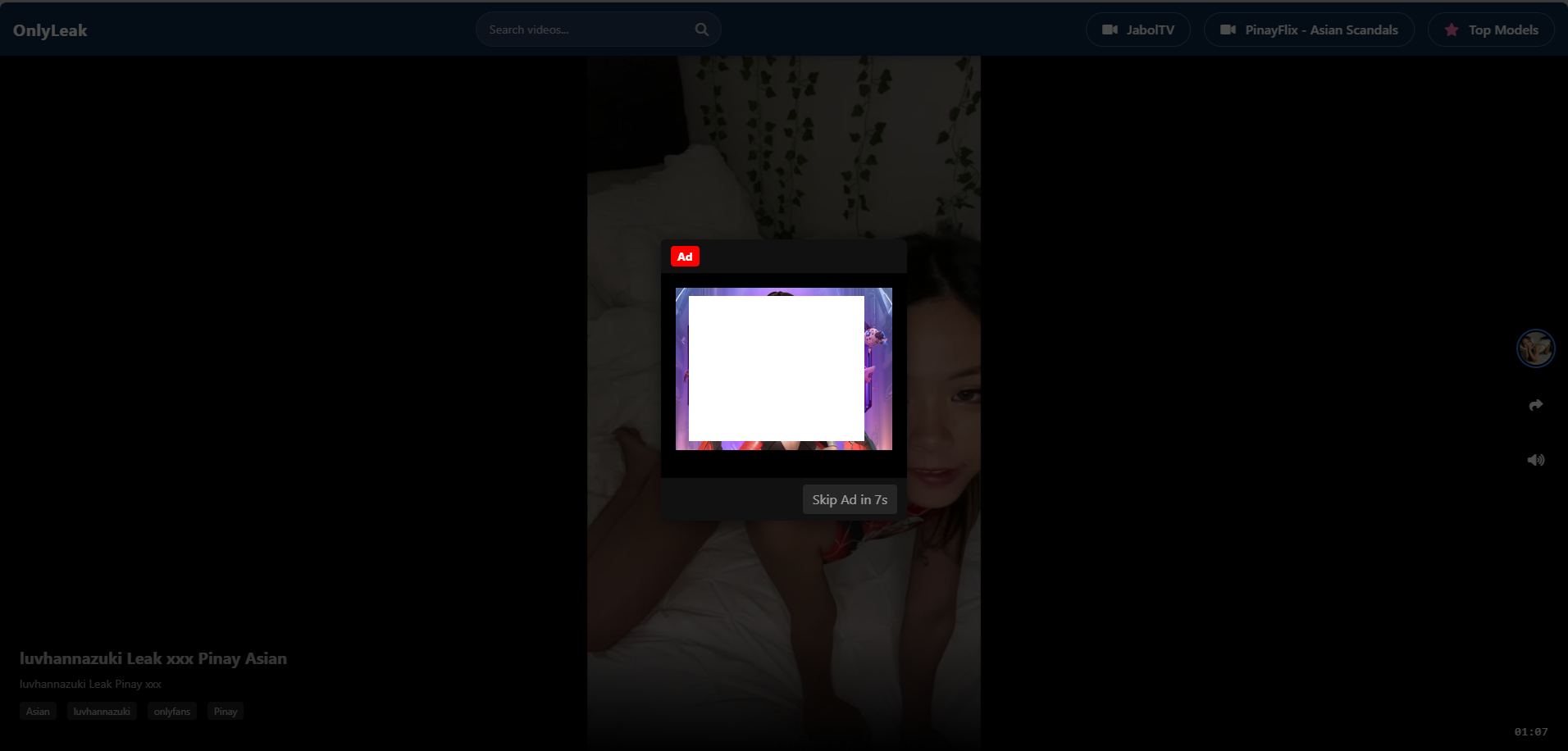Select the luvhannazuki tag
Screen dimensions: 1568x751
[102, 711]
